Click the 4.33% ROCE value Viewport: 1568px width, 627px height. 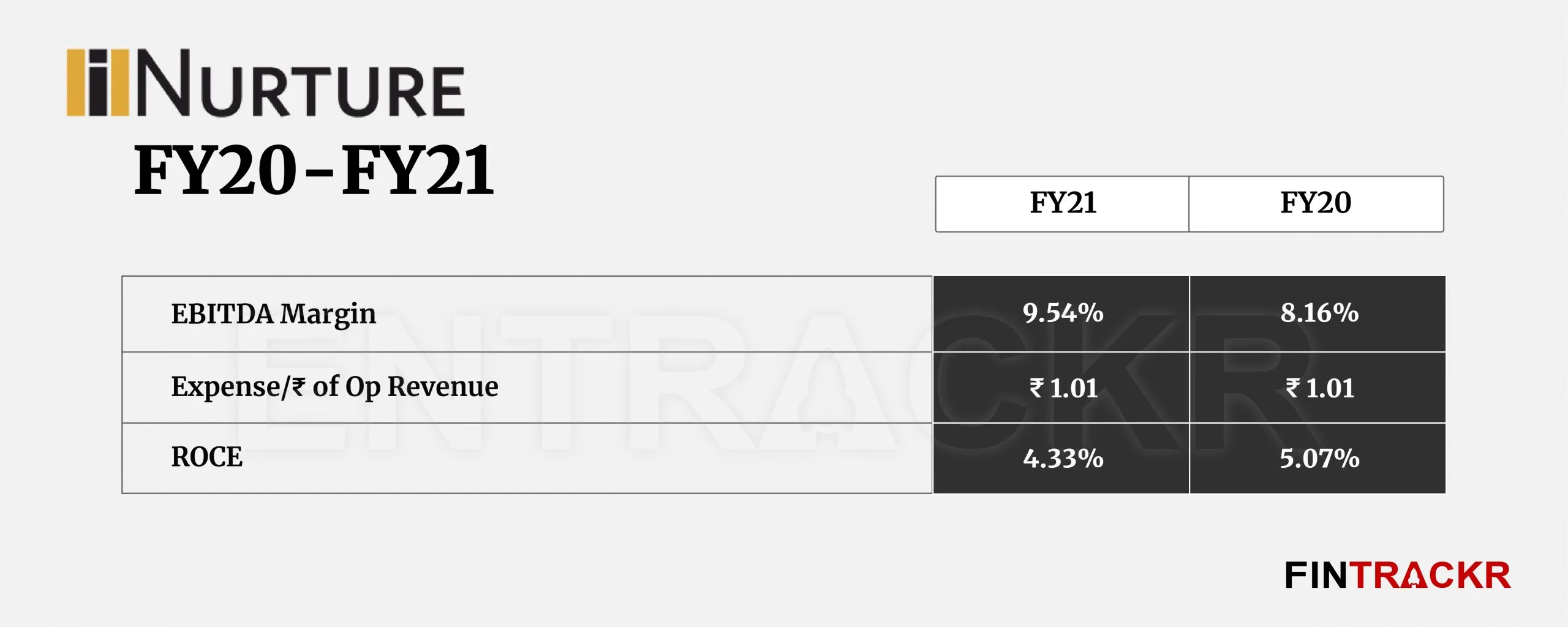click(x=1063, y=459)
